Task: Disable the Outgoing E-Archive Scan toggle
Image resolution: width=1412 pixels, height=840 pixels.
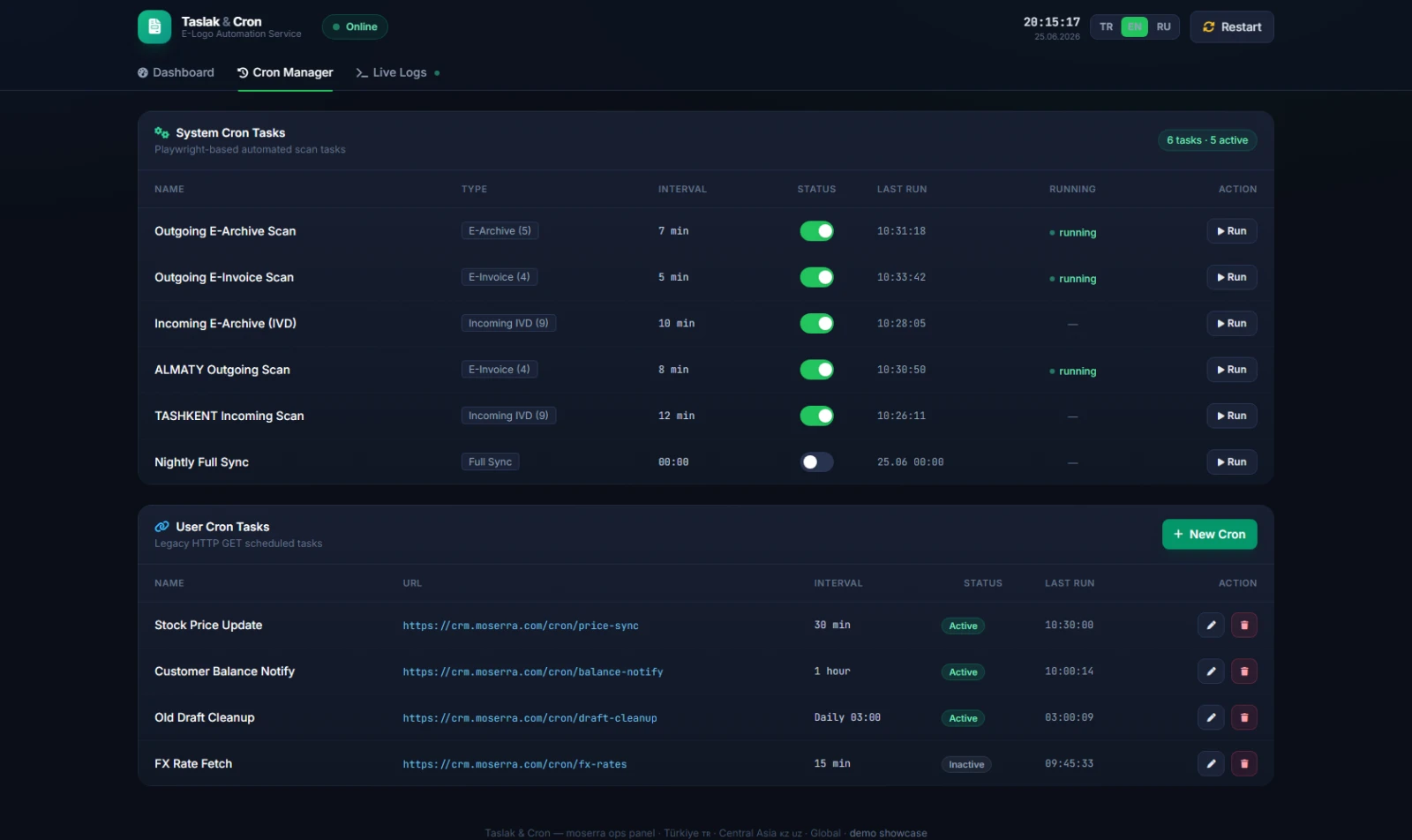Action: [816, 231]
